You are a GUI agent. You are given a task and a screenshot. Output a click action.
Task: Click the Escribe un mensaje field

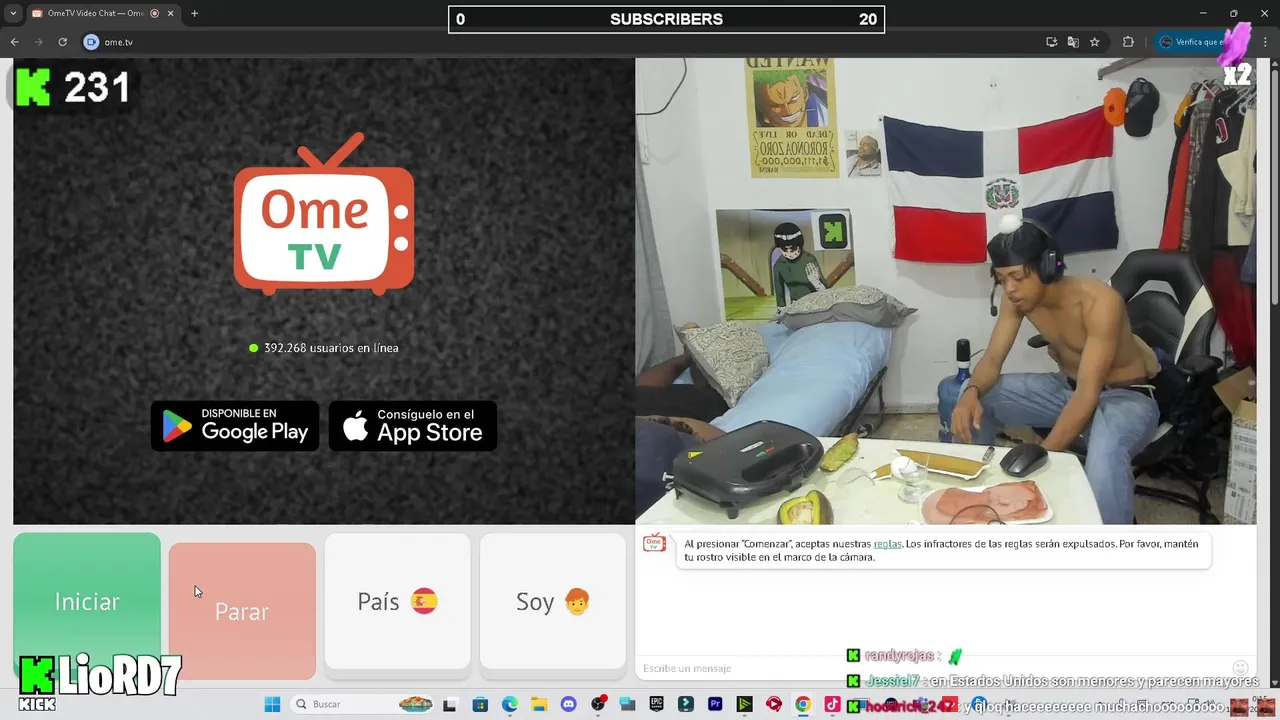(930, 668)
